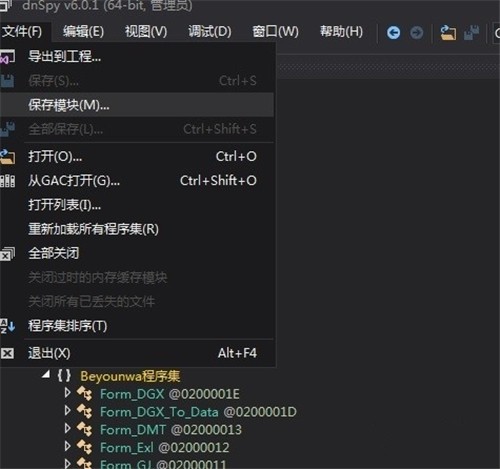Select 重新加载所有程序集(R) entry
Screen dimensions: 500x469
(137, 229)
